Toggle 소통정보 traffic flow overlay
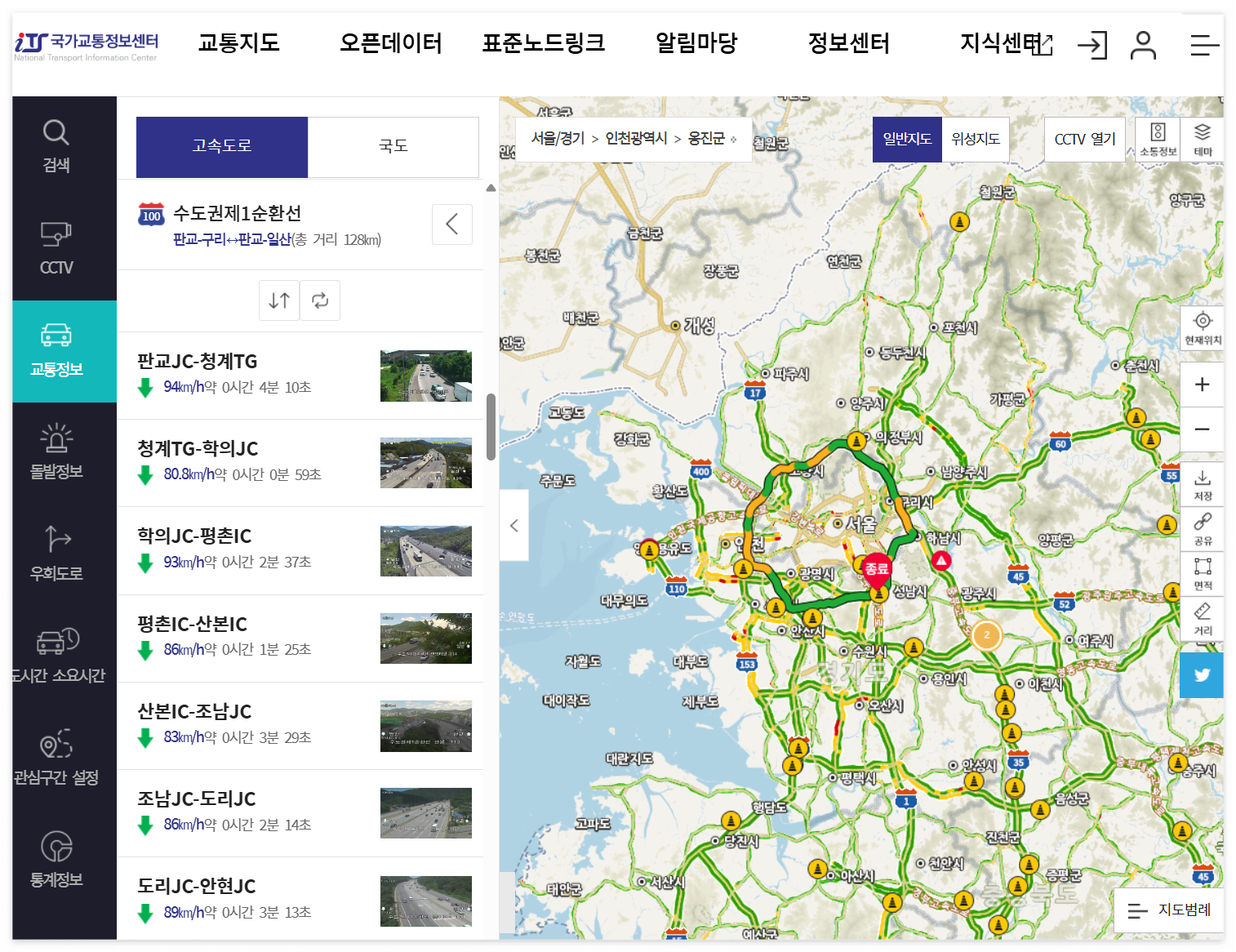Screen dimensions: 1236x952 coord(1157,139)
